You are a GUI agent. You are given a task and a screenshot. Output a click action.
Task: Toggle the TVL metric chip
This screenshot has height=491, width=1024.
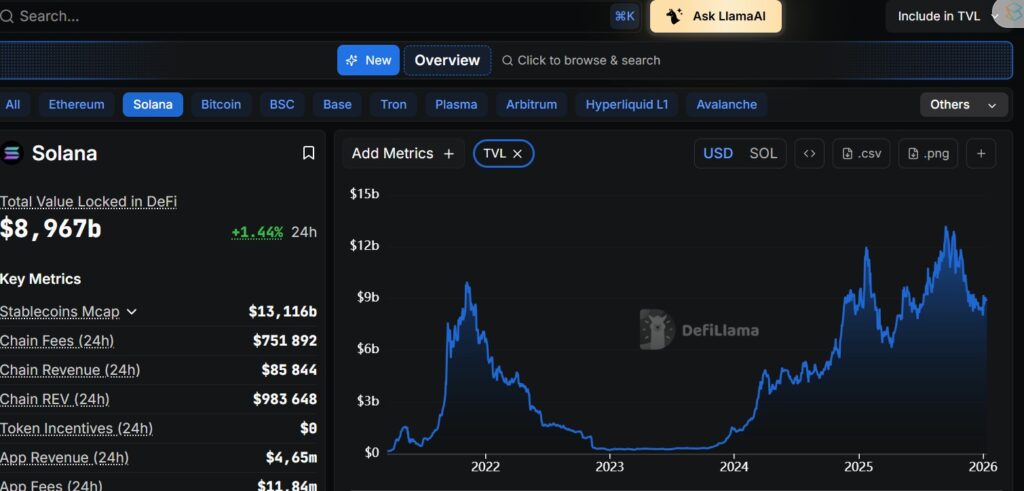coord(494,153)
